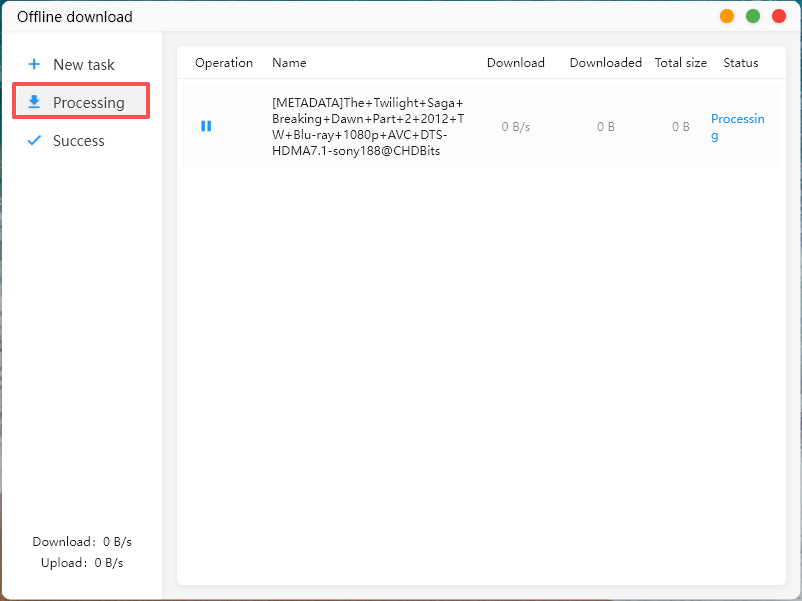Image resolution: width=802 pixels, height=601 pixels.
Task: Click the Upload: 0 B/s readout
Action: (x=82, y=563)
